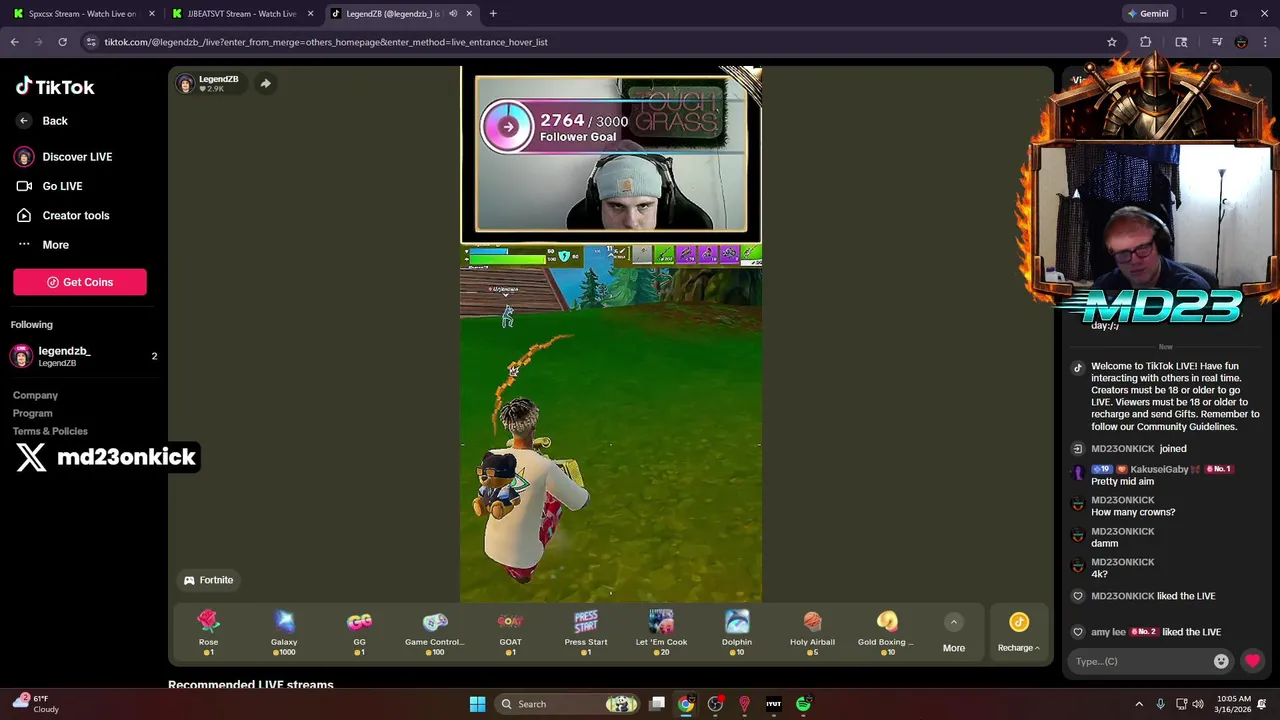Expand the Terms & Policies section
The width and height of the screenshot is (1280, 720).
click(50, 431)
